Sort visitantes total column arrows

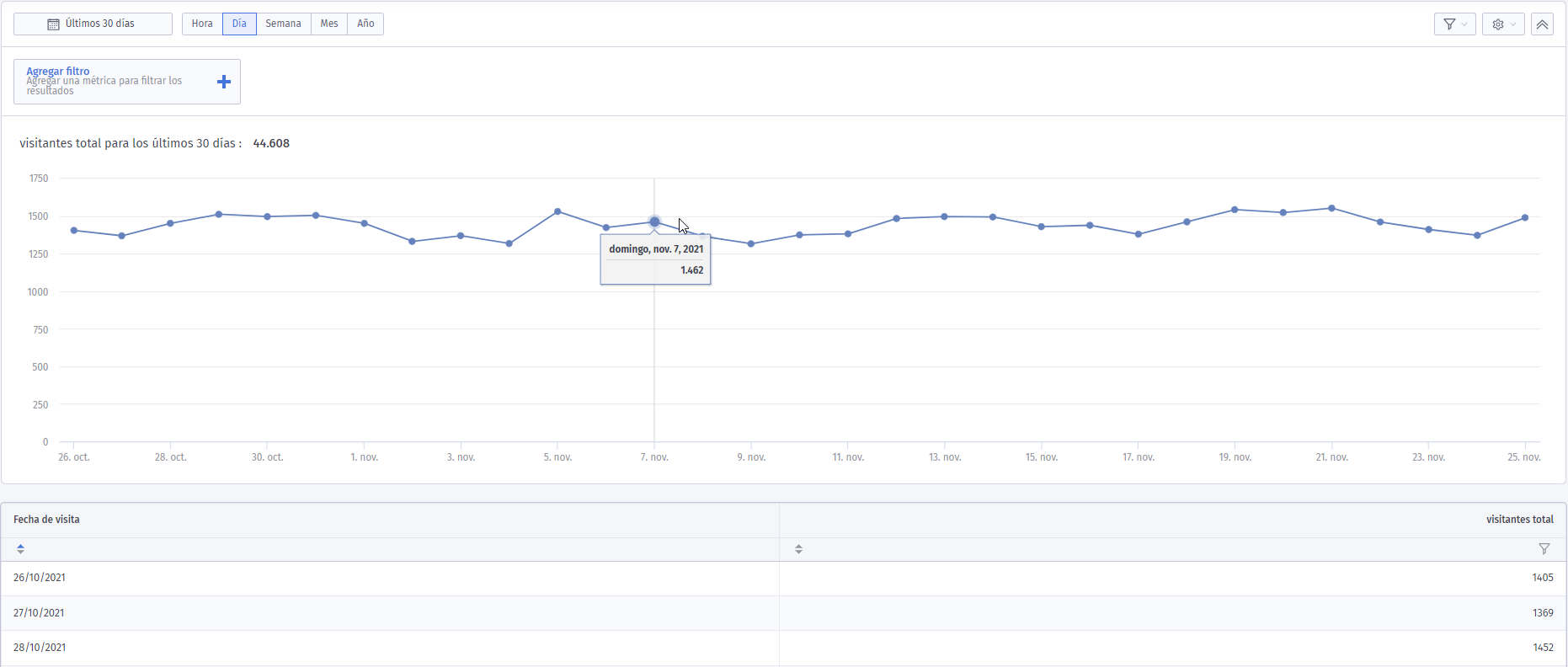[x=798, y=549]
